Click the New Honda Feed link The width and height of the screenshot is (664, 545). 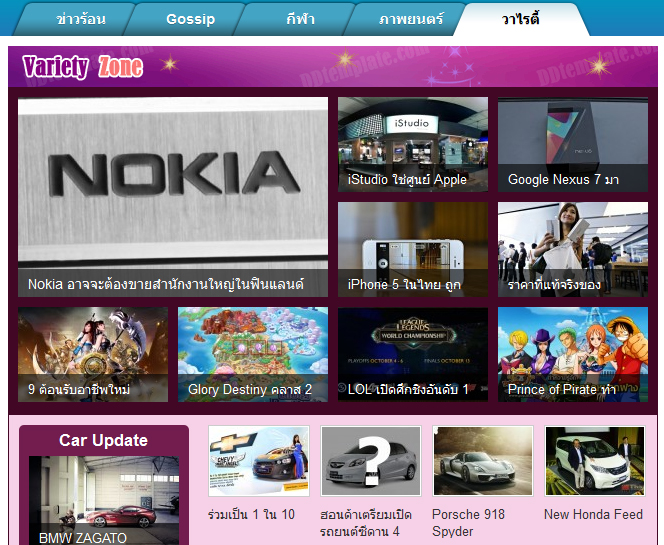point(593,515)
